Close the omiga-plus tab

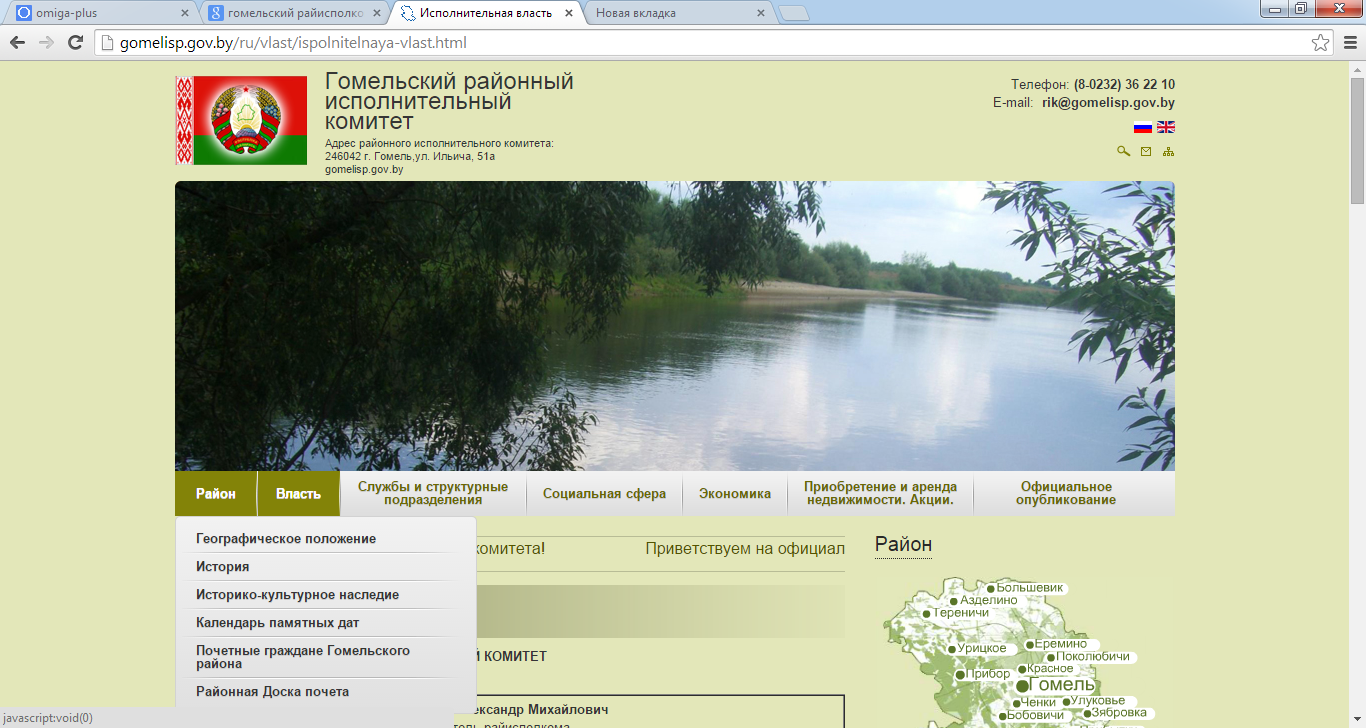(184, 14)
